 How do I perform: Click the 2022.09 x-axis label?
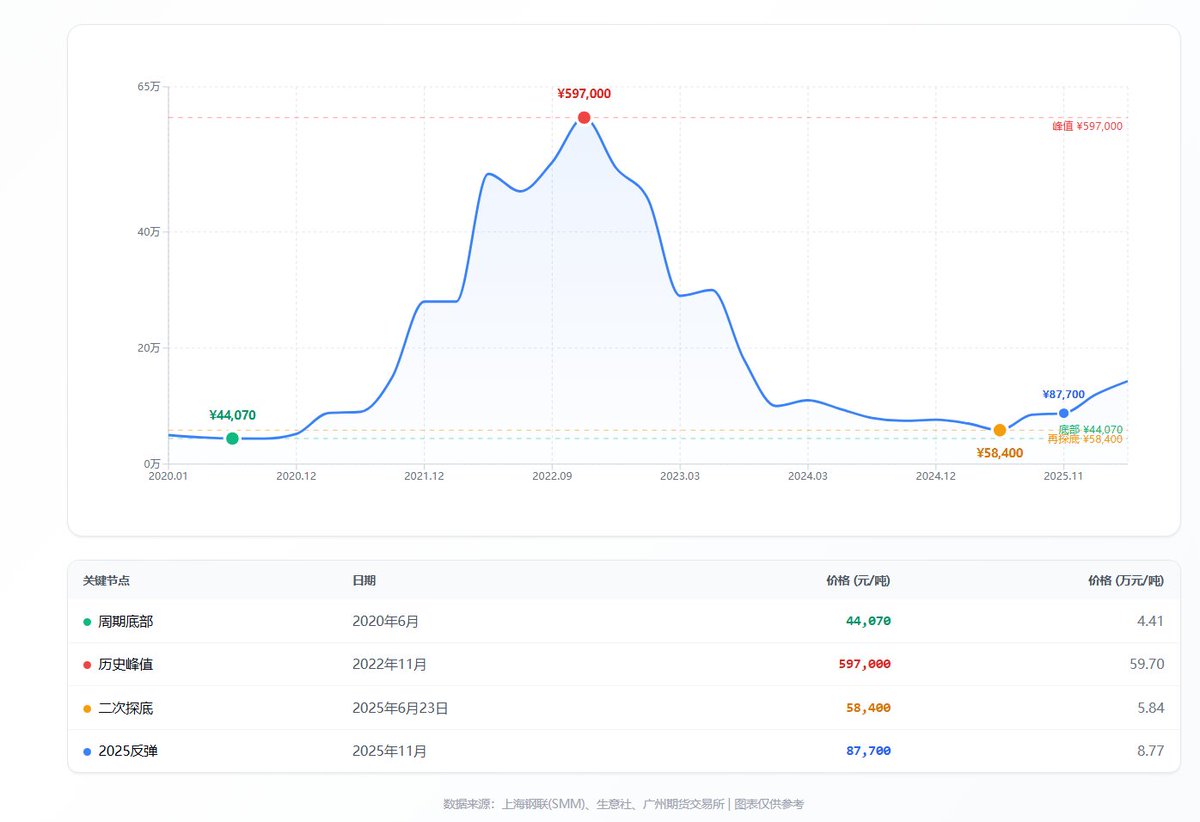coord(554,476)
